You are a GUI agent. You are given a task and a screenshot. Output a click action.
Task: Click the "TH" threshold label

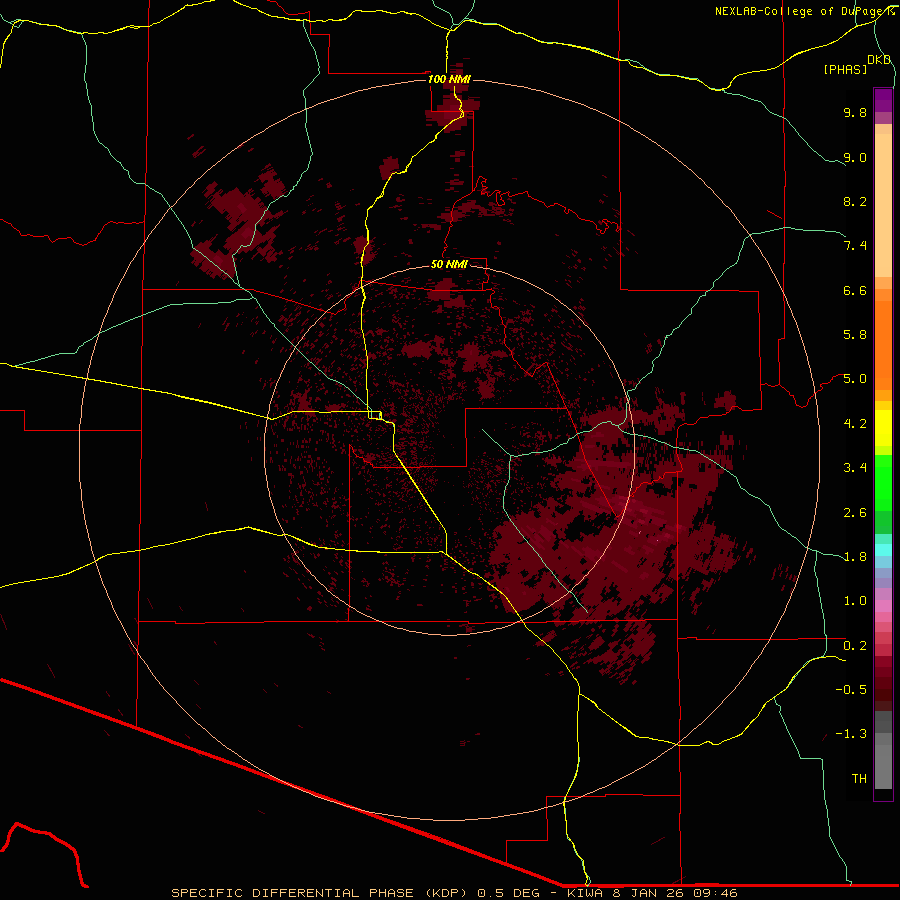tap(859, 779)
